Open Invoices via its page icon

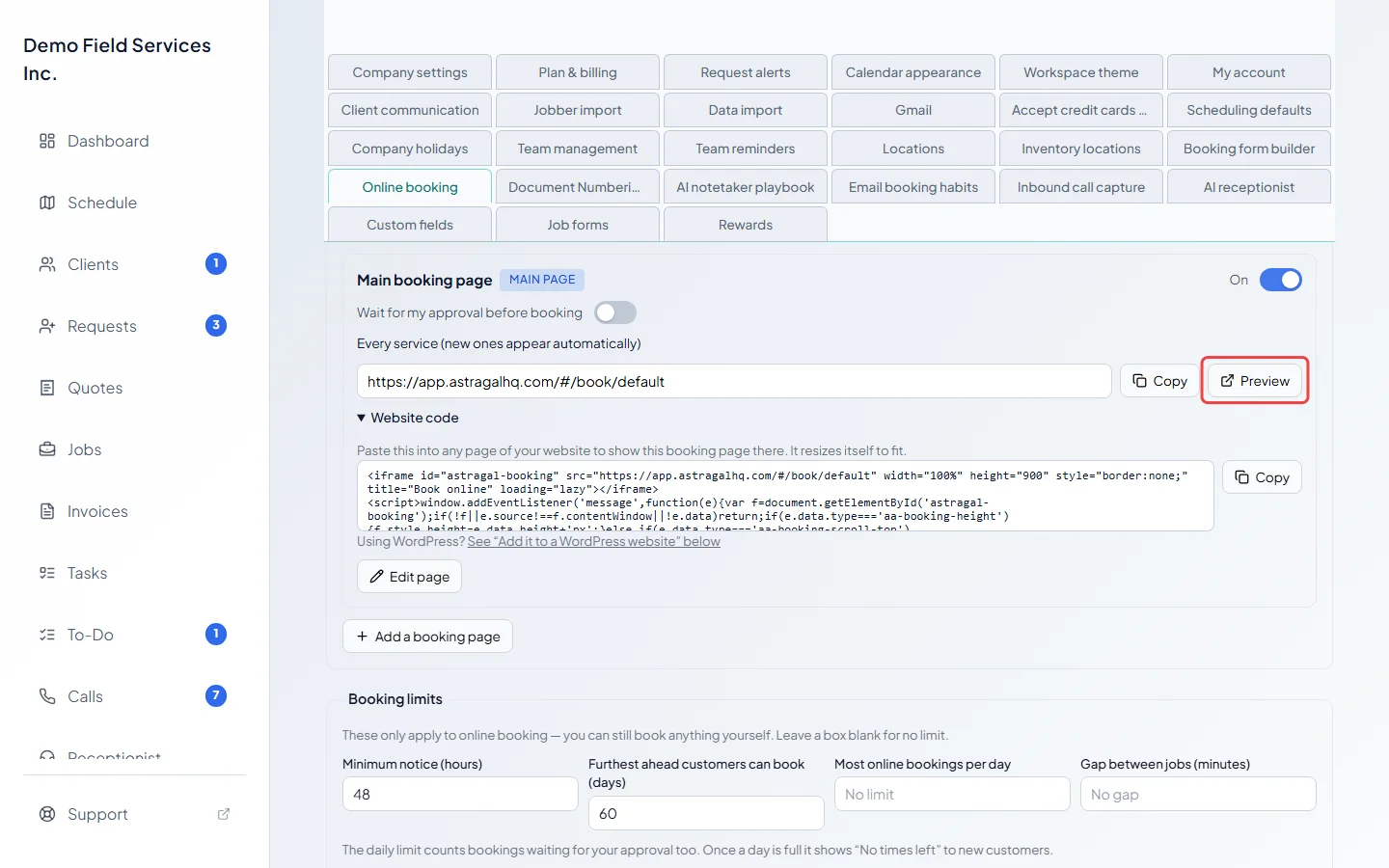47,511
